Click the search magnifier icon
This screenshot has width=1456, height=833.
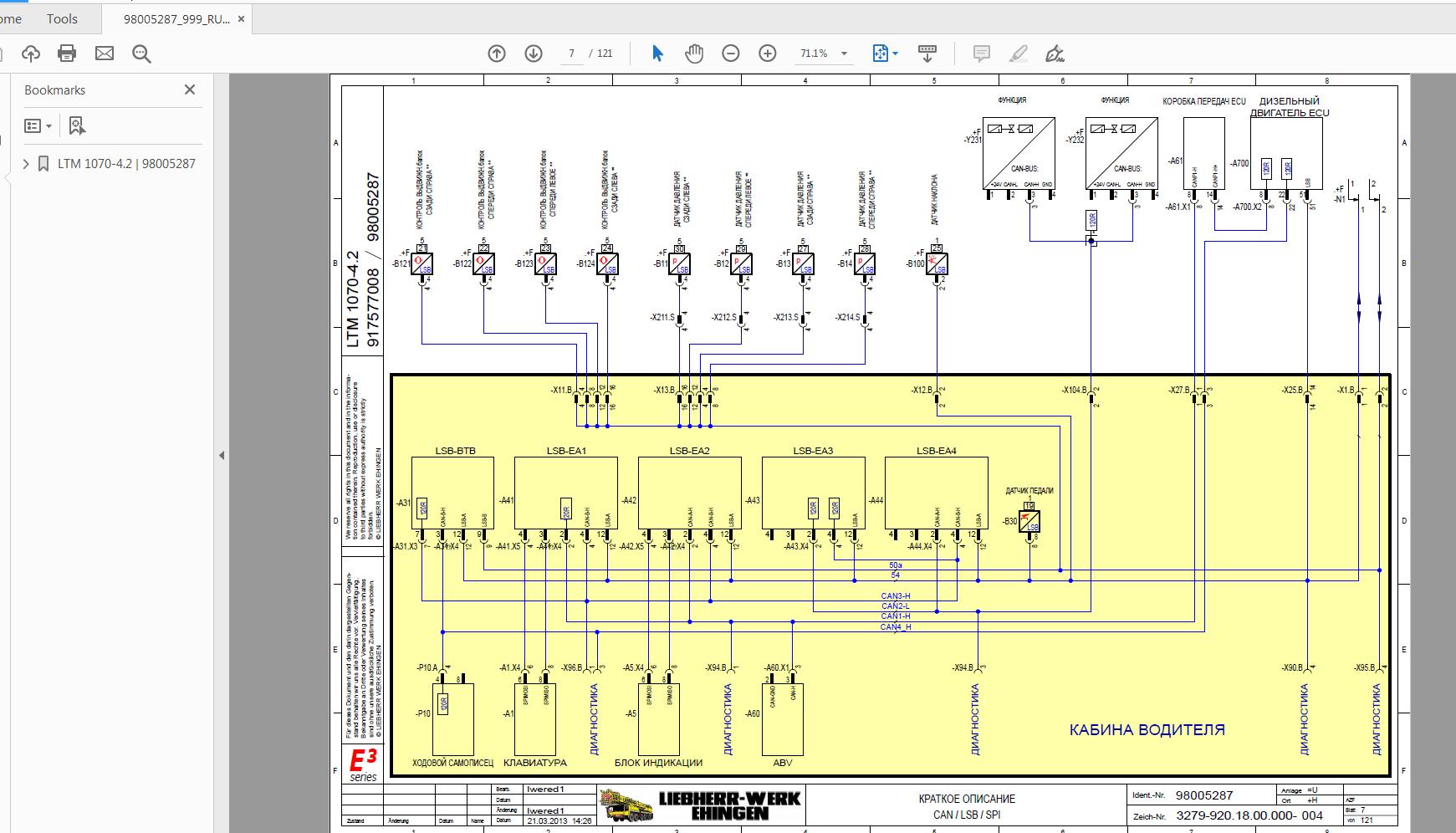point(141,54)
